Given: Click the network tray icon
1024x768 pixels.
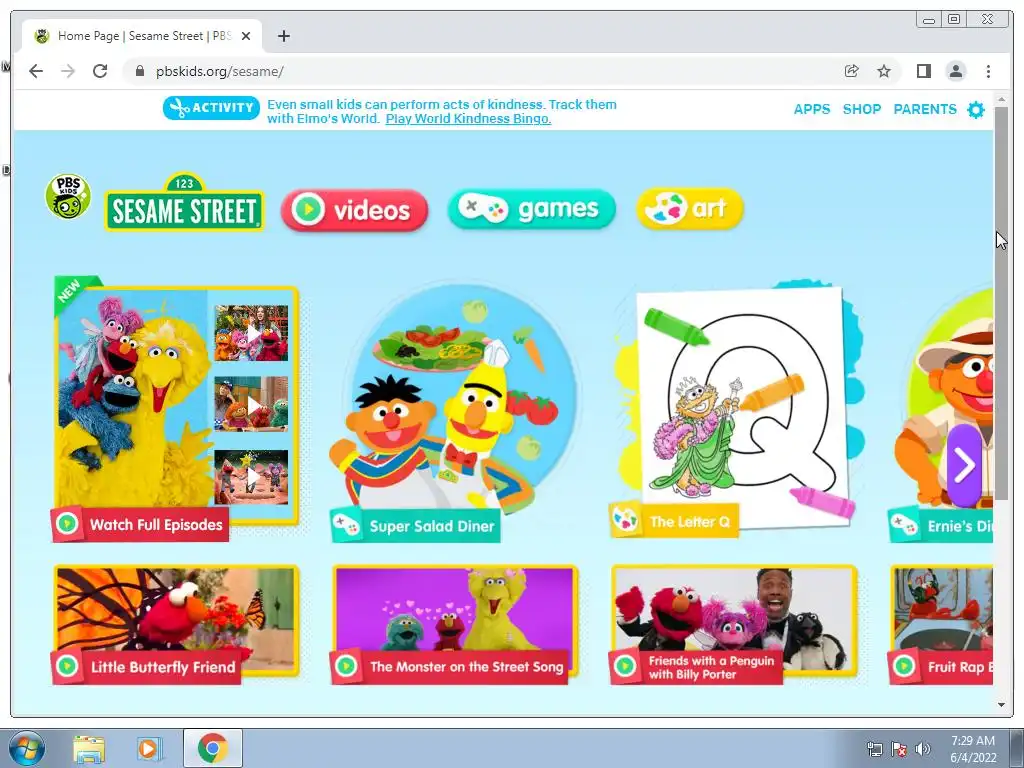Looking at the screenshot, I should pyautogui.click(x=874, y=749).
